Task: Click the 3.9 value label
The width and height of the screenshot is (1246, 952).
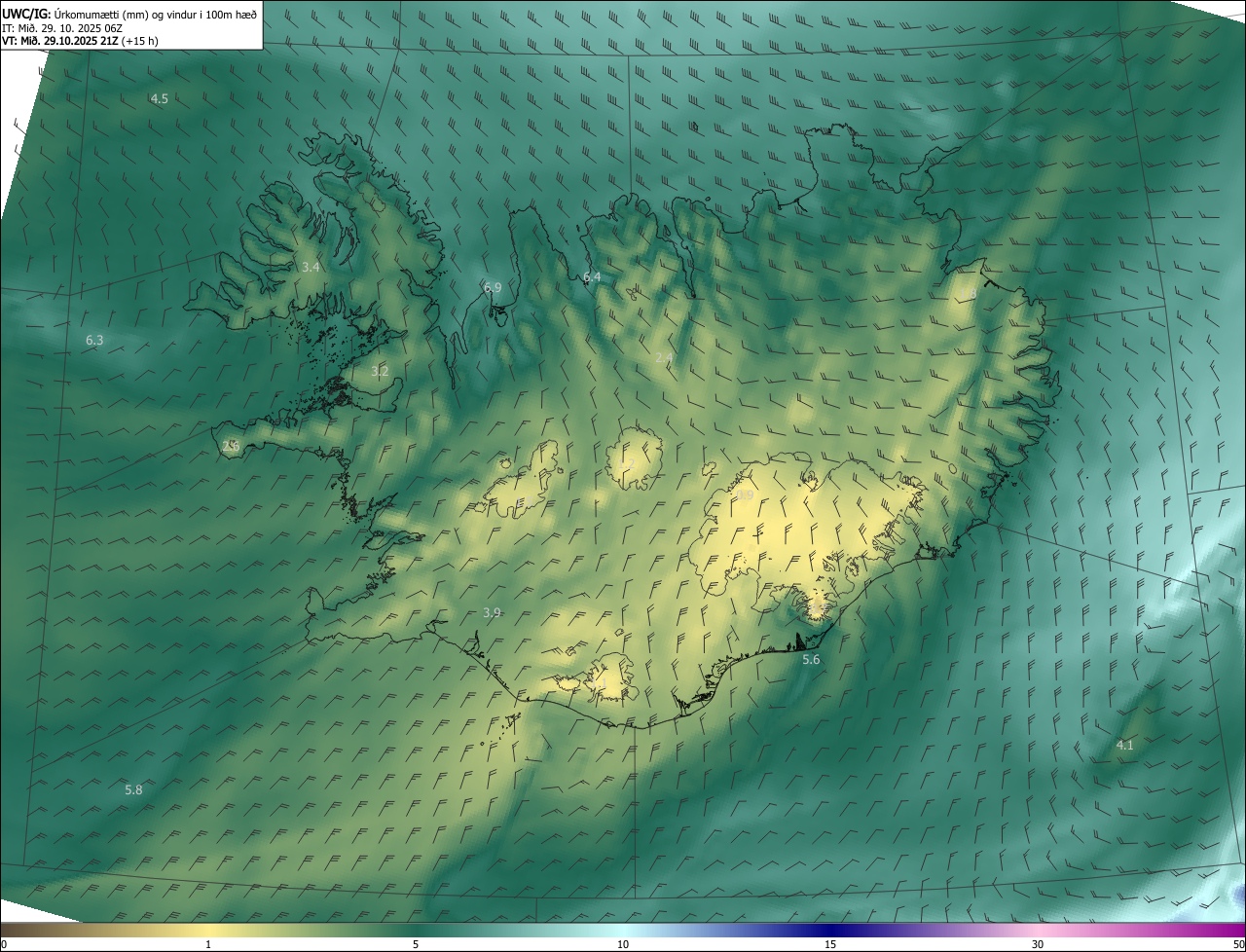Action: pos(492,613)
